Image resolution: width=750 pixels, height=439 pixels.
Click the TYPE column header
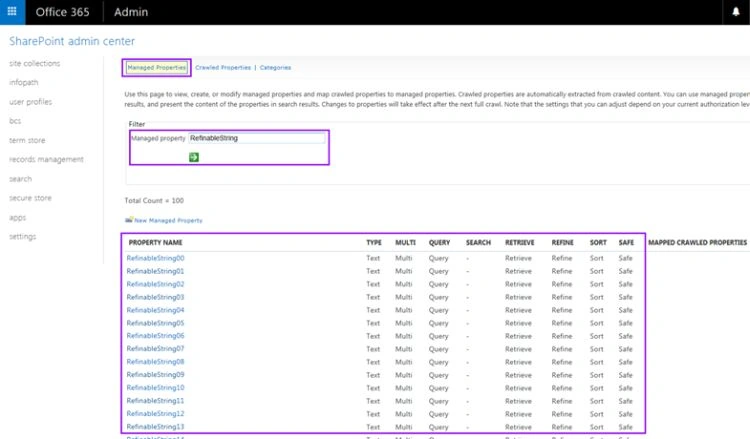(374, 242)
